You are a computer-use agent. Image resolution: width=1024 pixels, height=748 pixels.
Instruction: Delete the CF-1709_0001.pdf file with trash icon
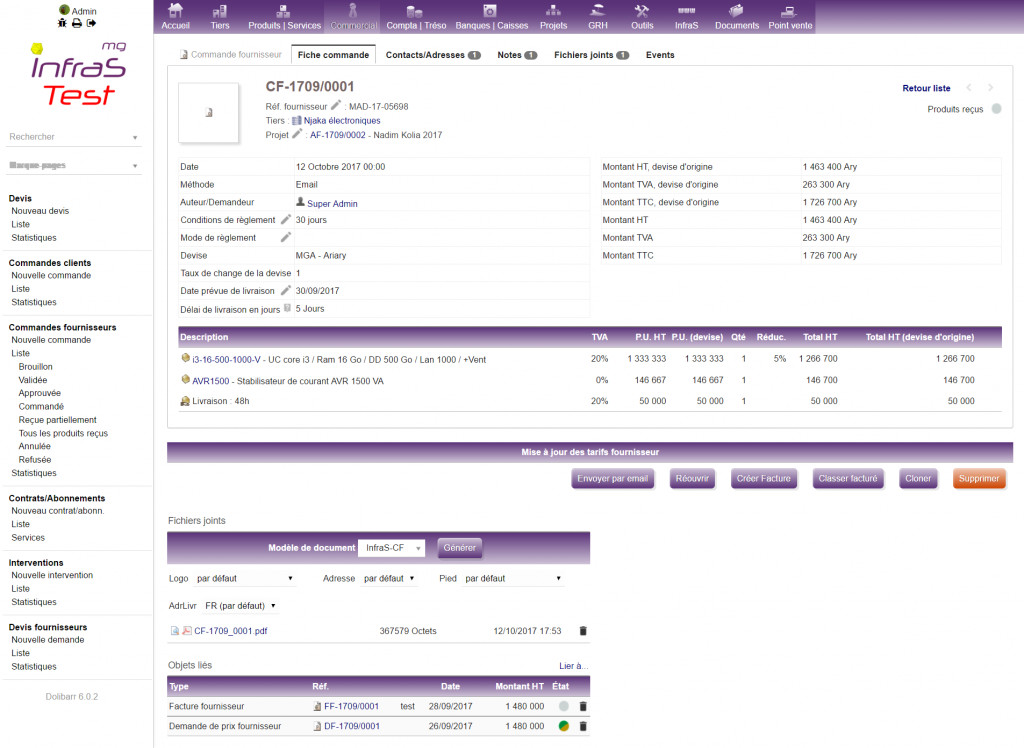tap(583, 630)
